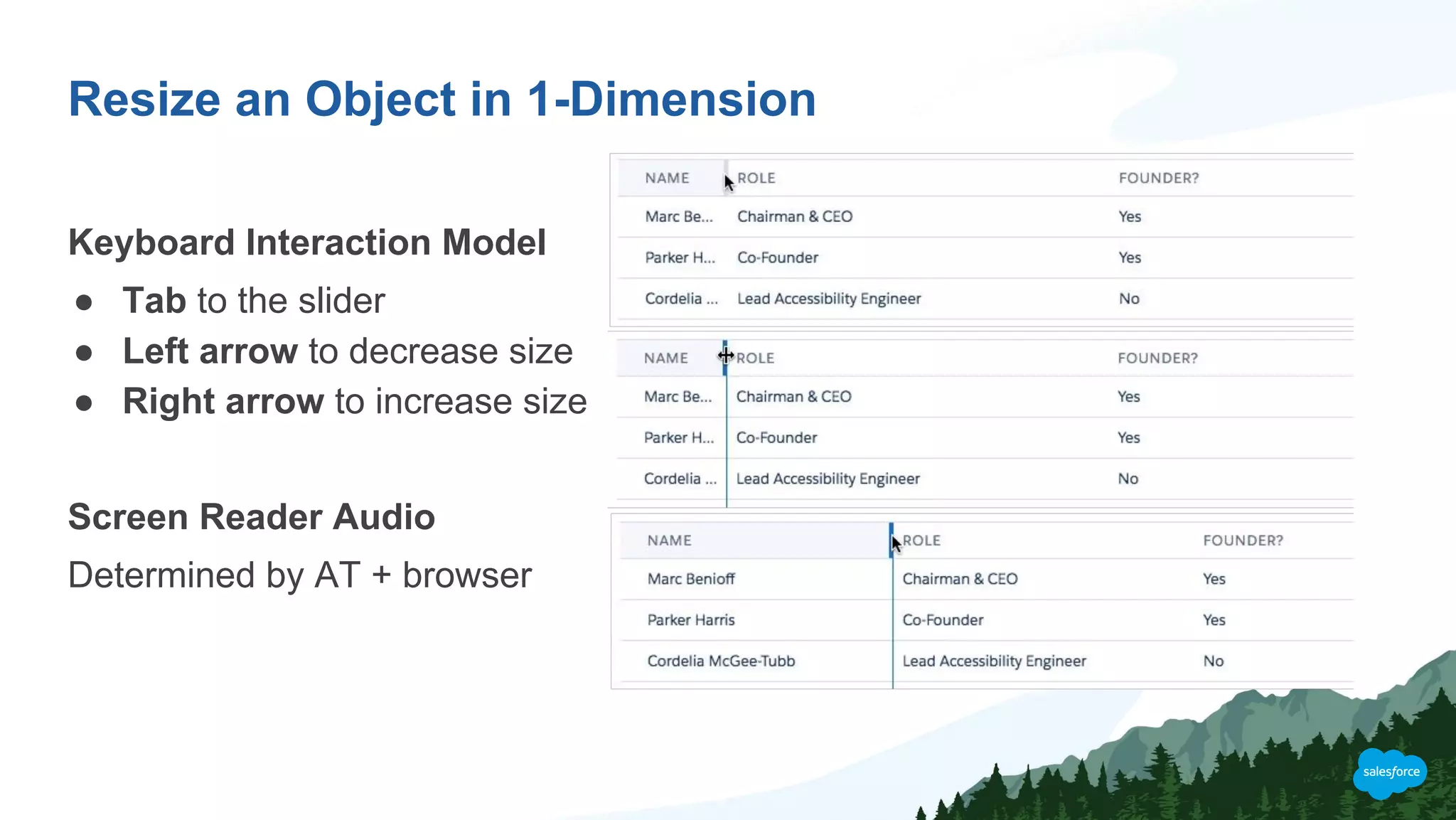
Task: Select the Parker Harris cell
Action: (x=691, y=620)
